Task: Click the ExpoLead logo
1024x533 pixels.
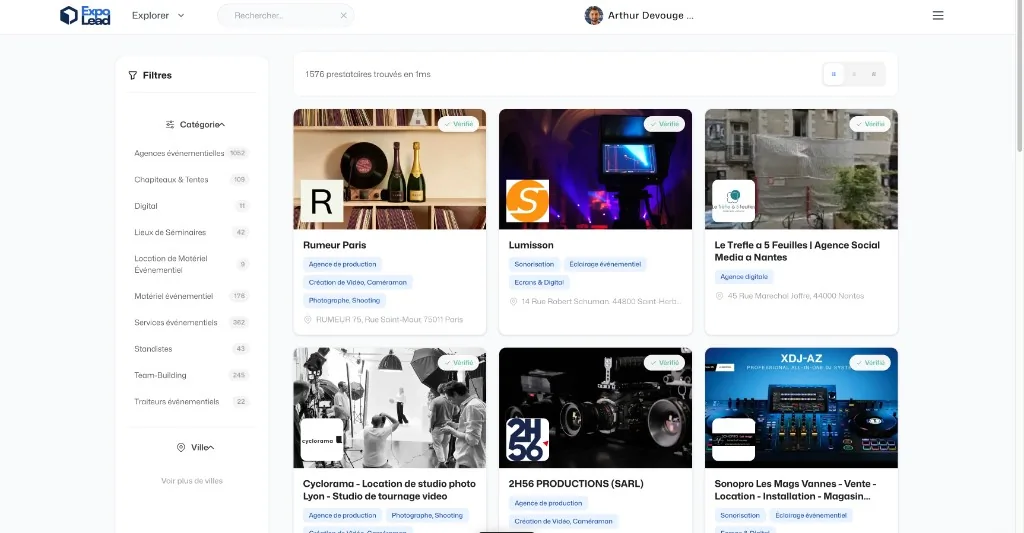Action: [85, 15]
